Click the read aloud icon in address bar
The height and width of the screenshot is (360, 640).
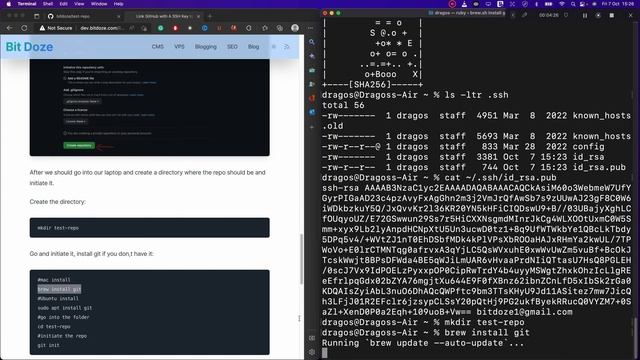131,28
